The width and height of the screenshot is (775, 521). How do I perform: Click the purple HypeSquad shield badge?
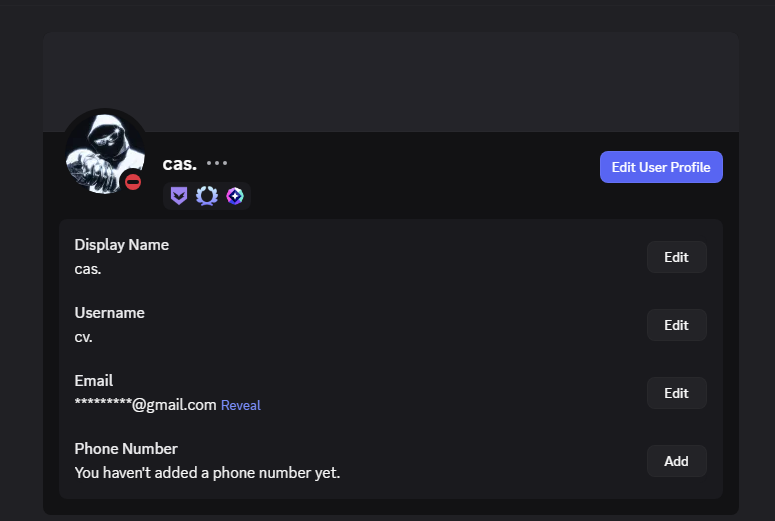(178, 196)
